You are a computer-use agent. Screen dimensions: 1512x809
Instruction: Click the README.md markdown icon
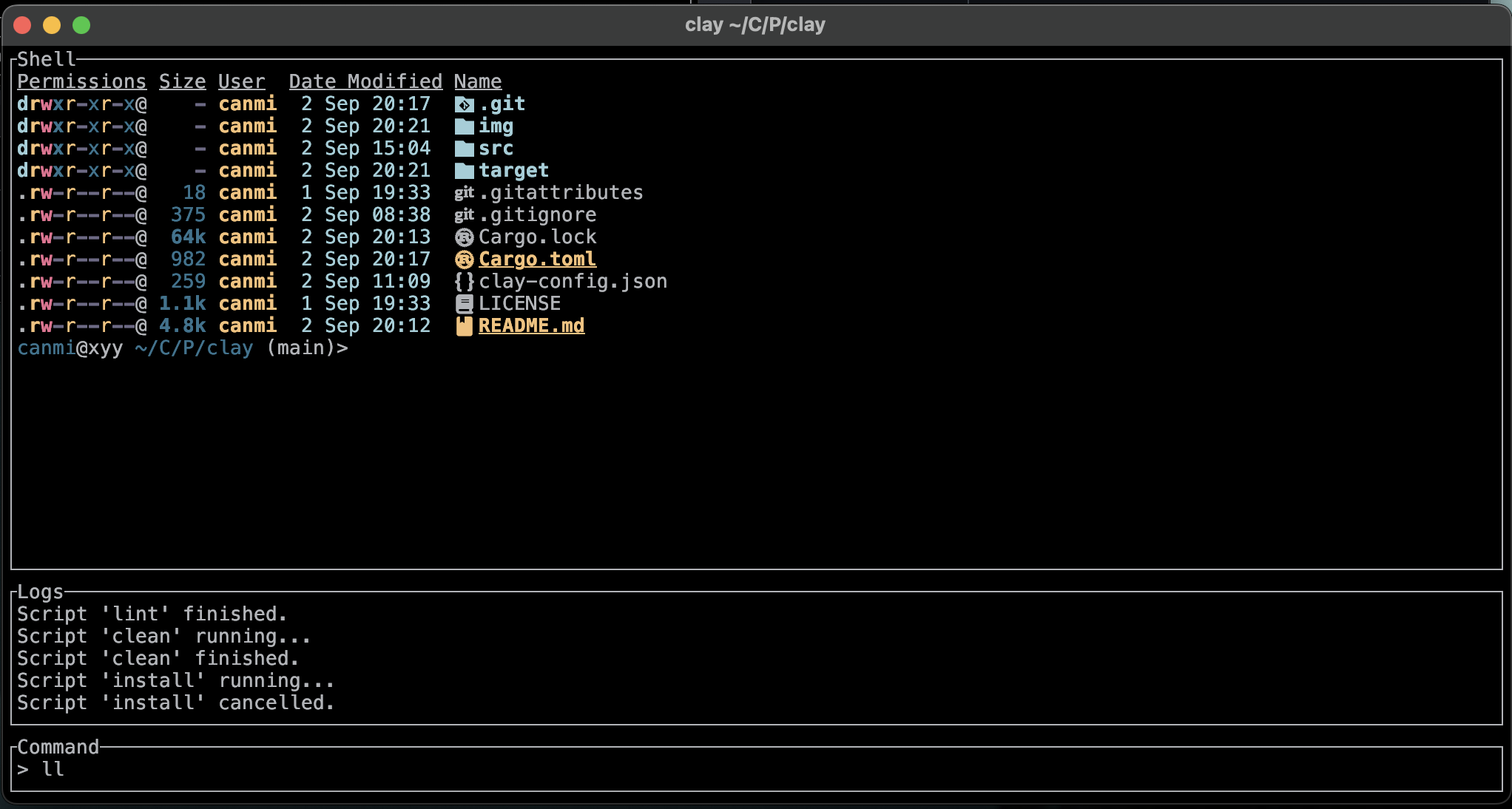click(464, 326)
